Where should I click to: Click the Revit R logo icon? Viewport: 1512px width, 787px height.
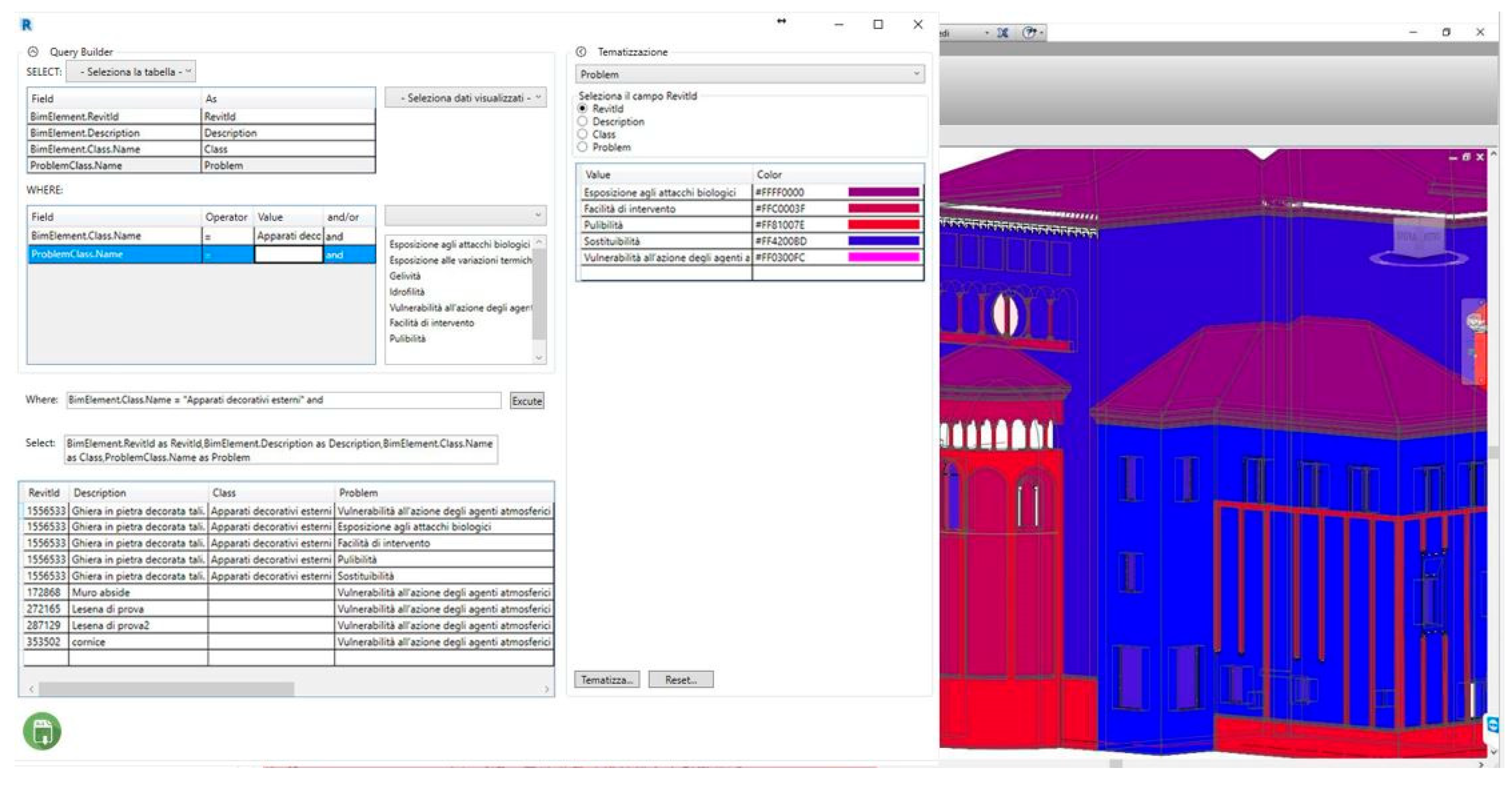(27, 25)
